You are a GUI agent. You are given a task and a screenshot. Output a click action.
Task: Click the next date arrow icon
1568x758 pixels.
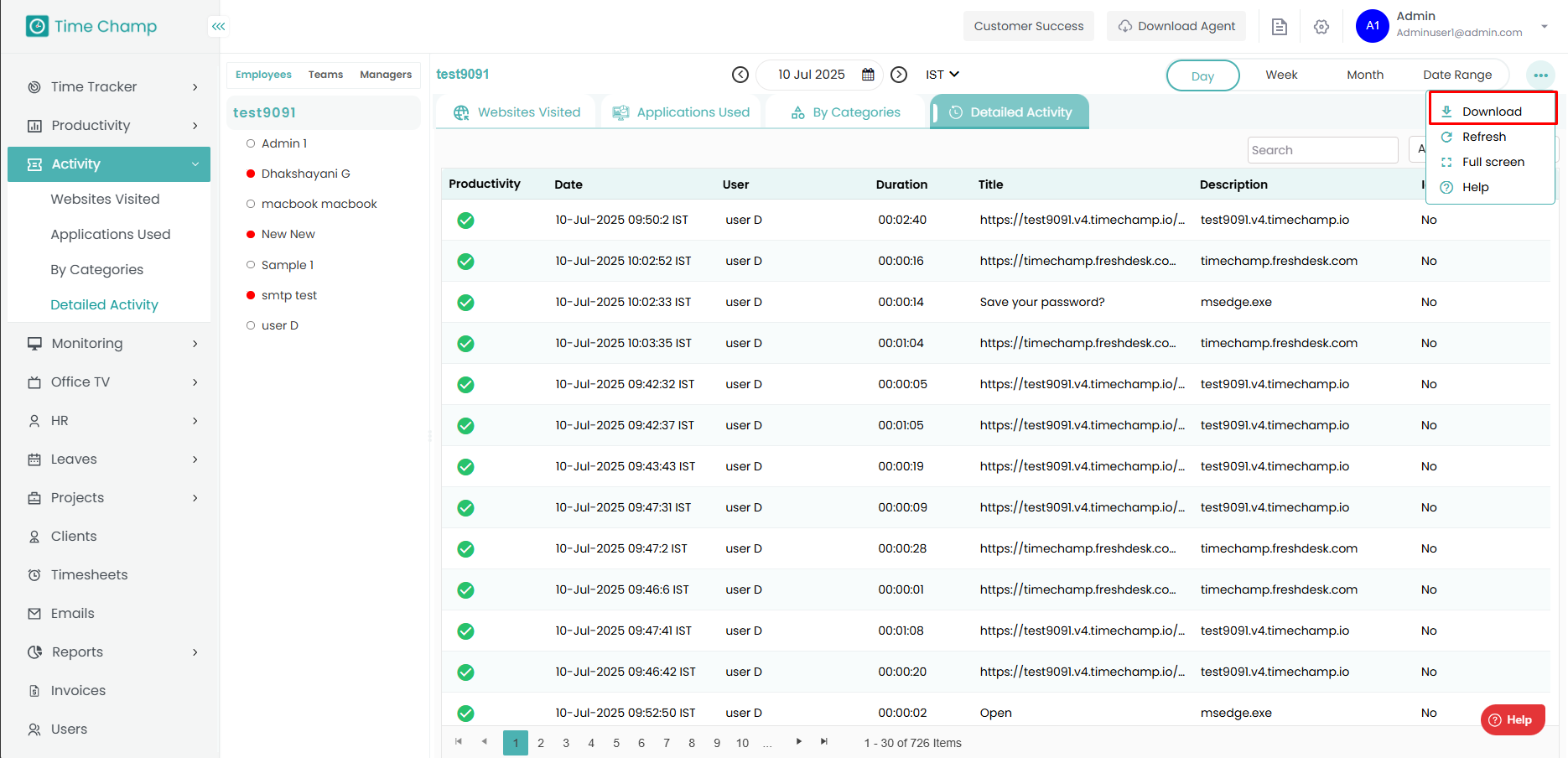click(899, 75)
